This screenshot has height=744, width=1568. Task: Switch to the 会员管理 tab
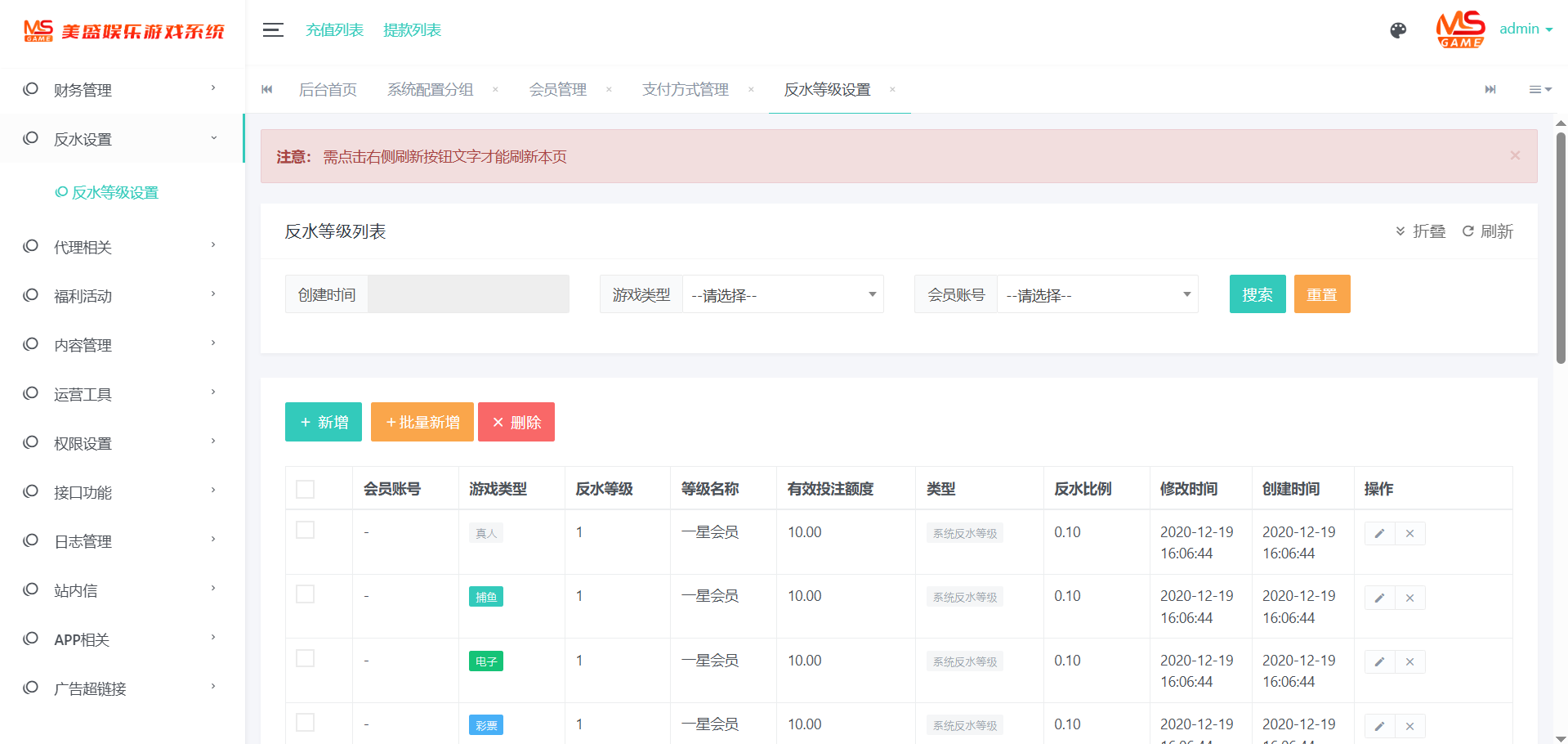(557, 90)
